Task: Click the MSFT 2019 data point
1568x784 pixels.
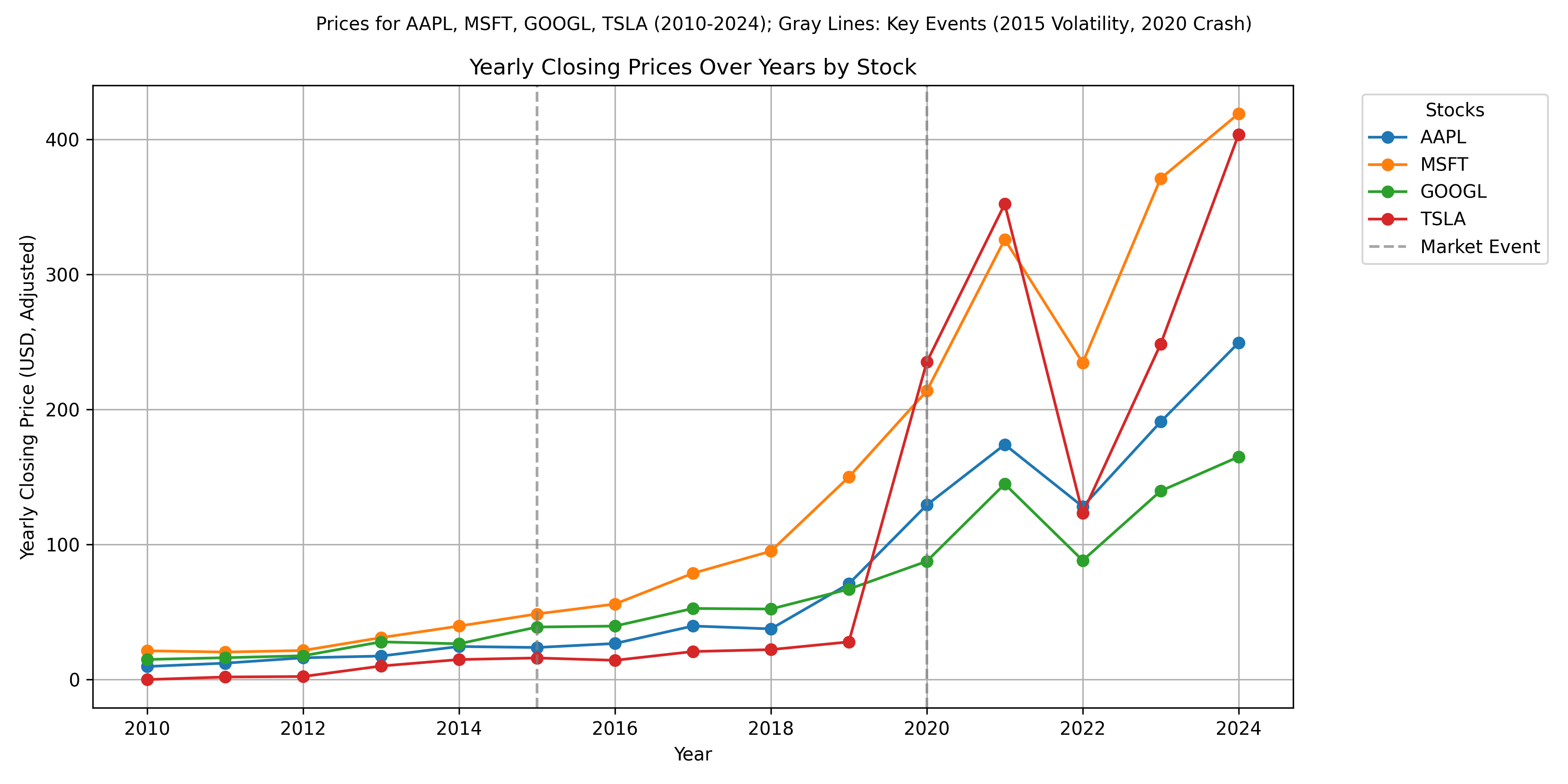Action: point(849,476)
